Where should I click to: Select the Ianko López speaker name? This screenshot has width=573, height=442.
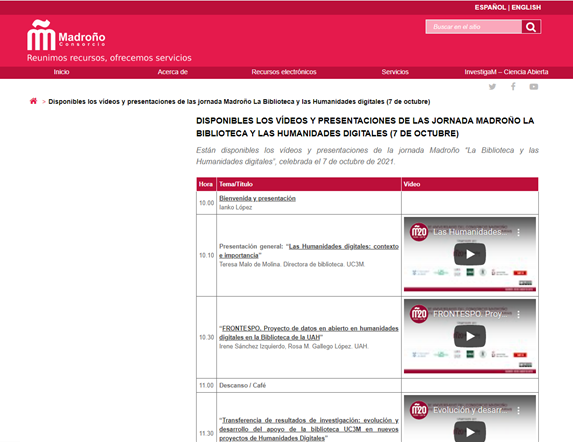[235, 207]
